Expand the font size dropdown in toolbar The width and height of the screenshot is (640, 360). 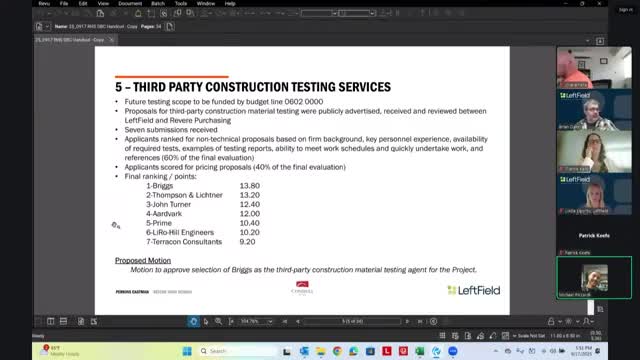pos(372,13)
